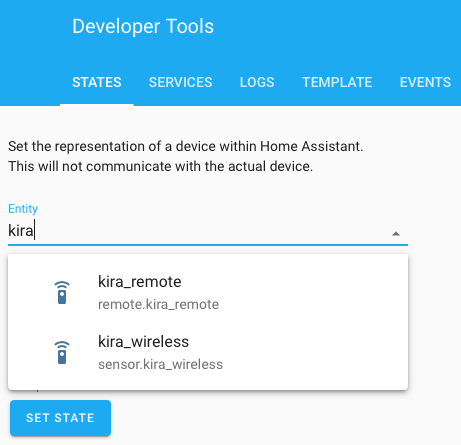Open the TEMPLATE tab
This screenshot has width=461, height=445.
337,82
